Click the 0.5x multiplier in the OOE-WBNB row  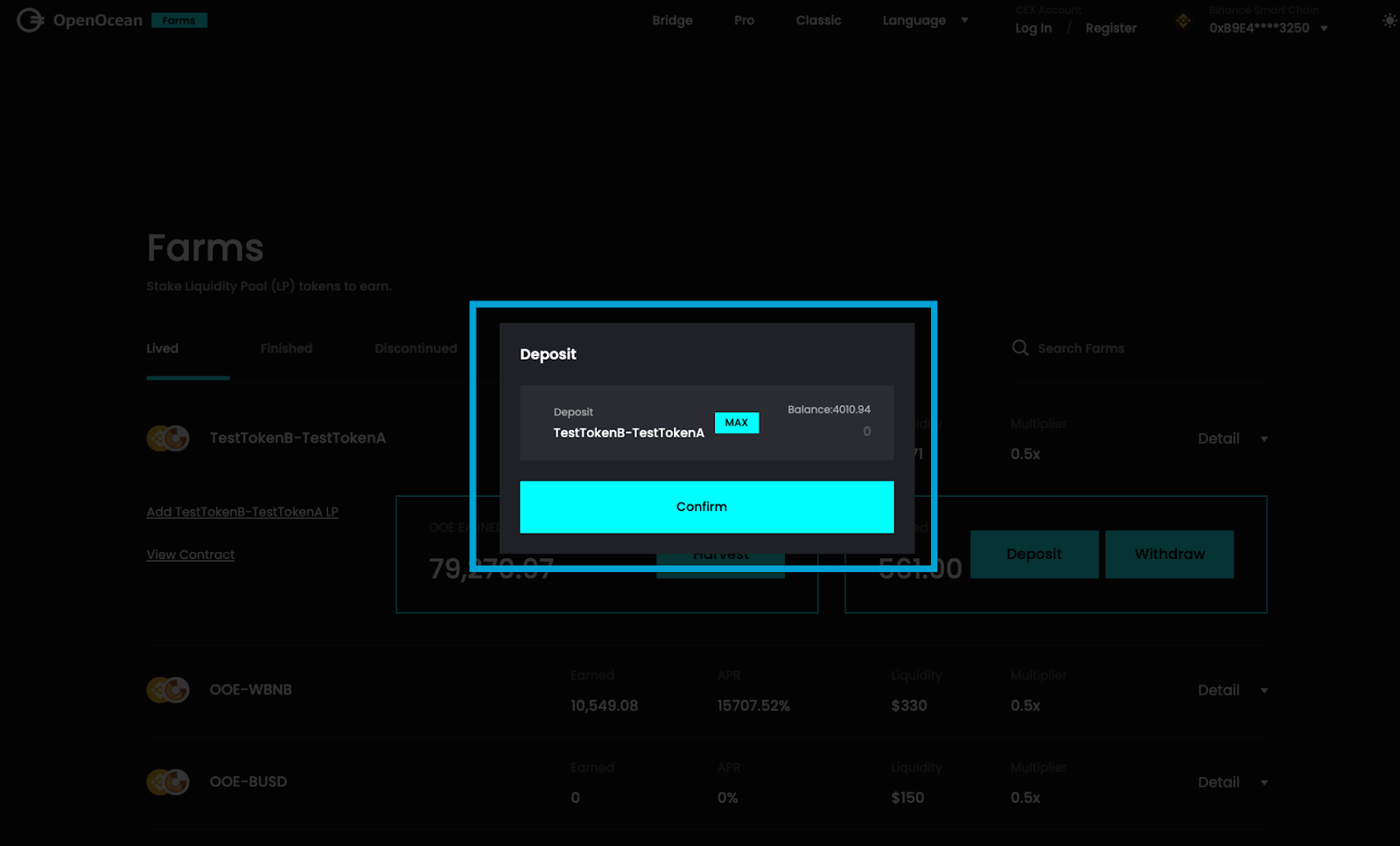[1025, 706]
